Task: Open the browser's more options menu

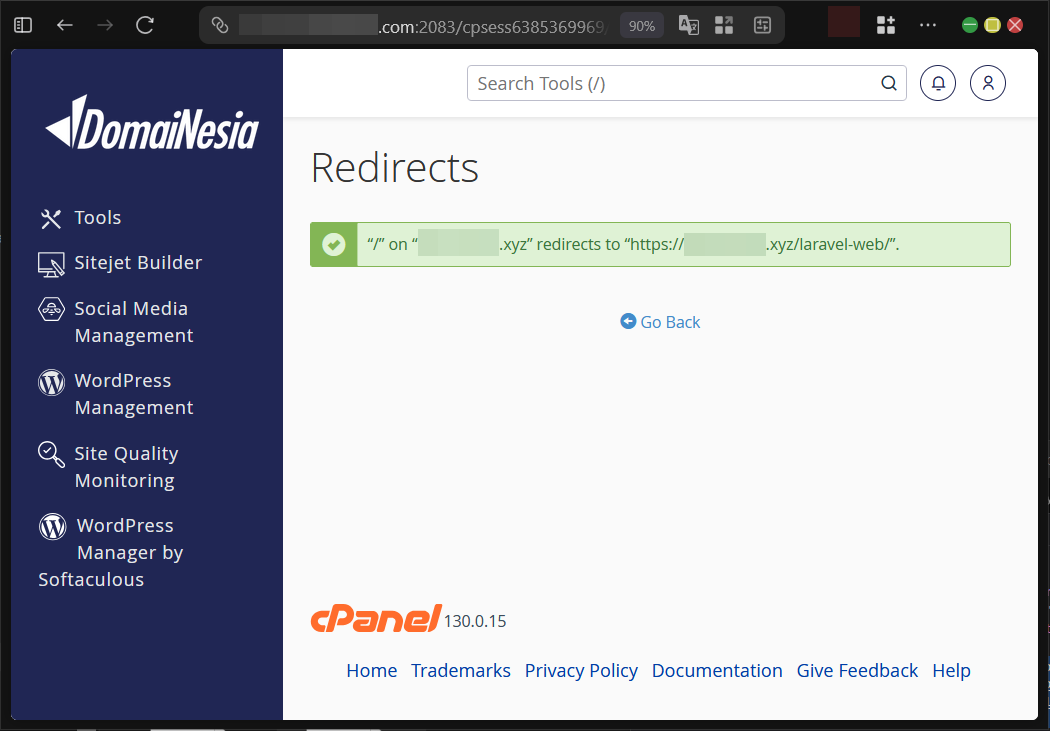Action: pyautogui.click(x=928, y=25)
